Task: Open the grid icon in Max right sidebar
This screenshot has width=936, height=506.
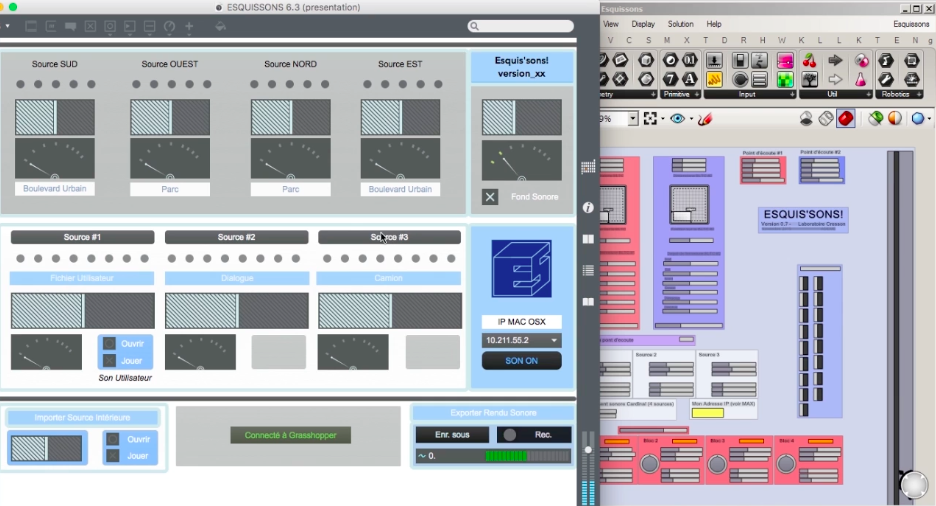Action: point(588,168)
